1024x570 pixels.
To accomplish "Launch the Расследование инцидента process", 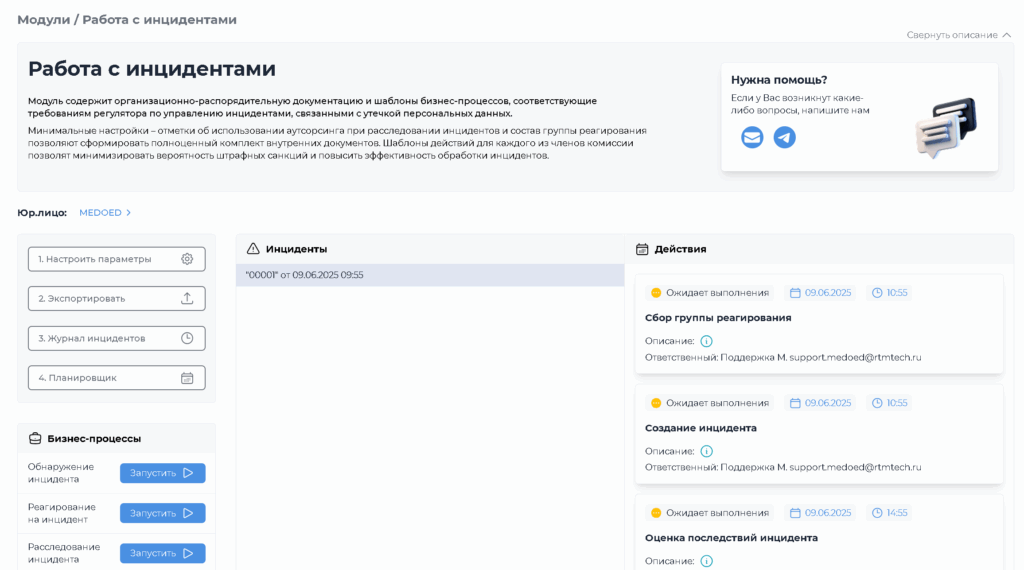I will click(163, 553).
